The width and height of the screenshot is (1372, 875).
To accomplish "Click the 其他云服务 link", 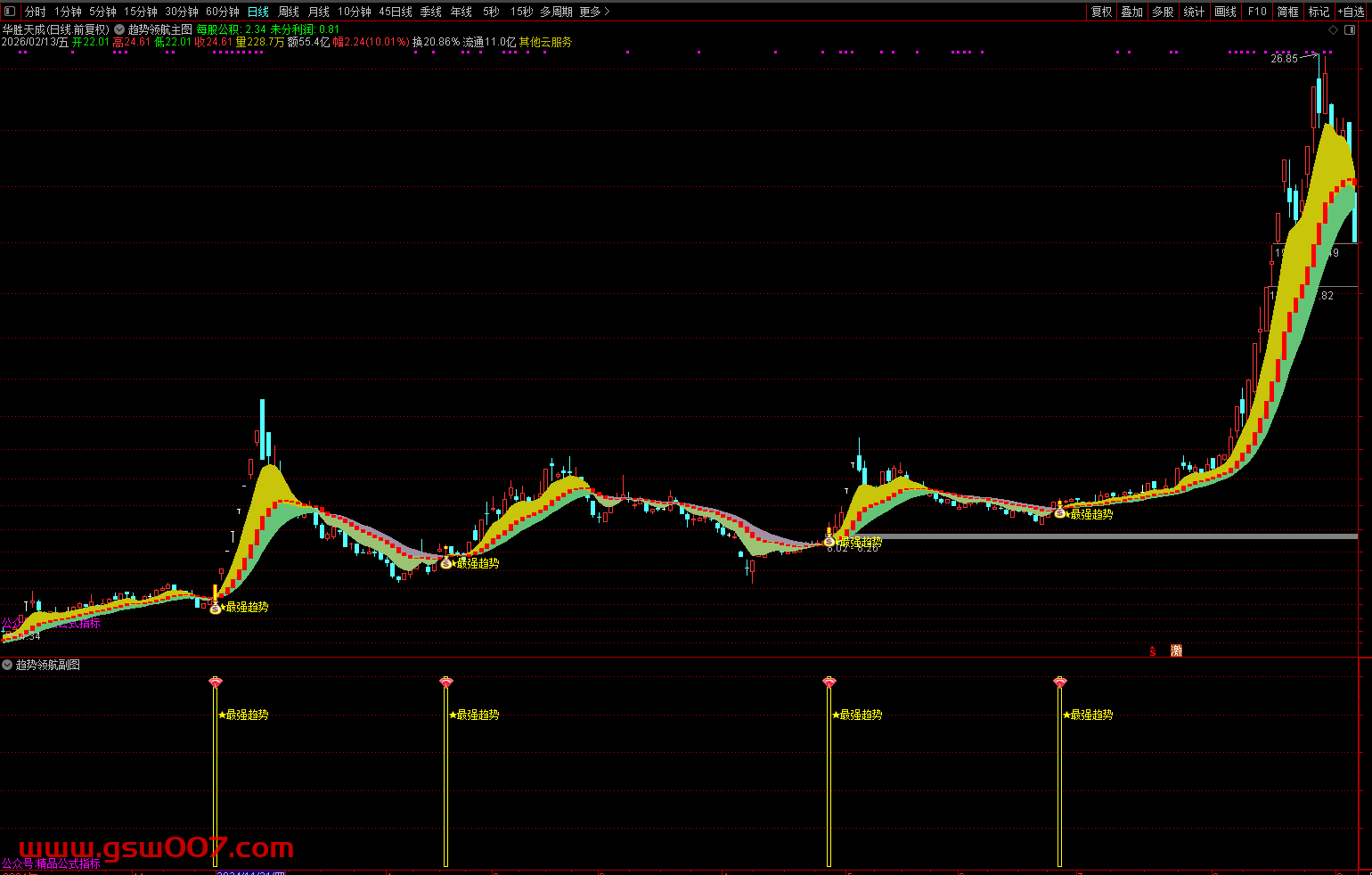I will click(545, 42).
